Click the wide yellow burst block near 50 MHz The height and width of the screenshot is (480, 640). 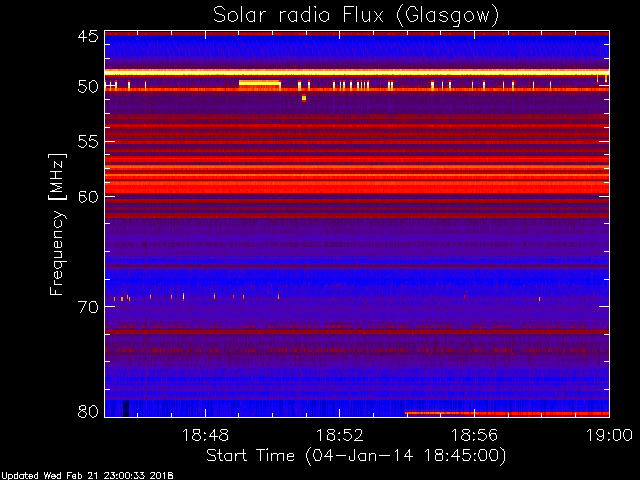[x=260, y=84]
